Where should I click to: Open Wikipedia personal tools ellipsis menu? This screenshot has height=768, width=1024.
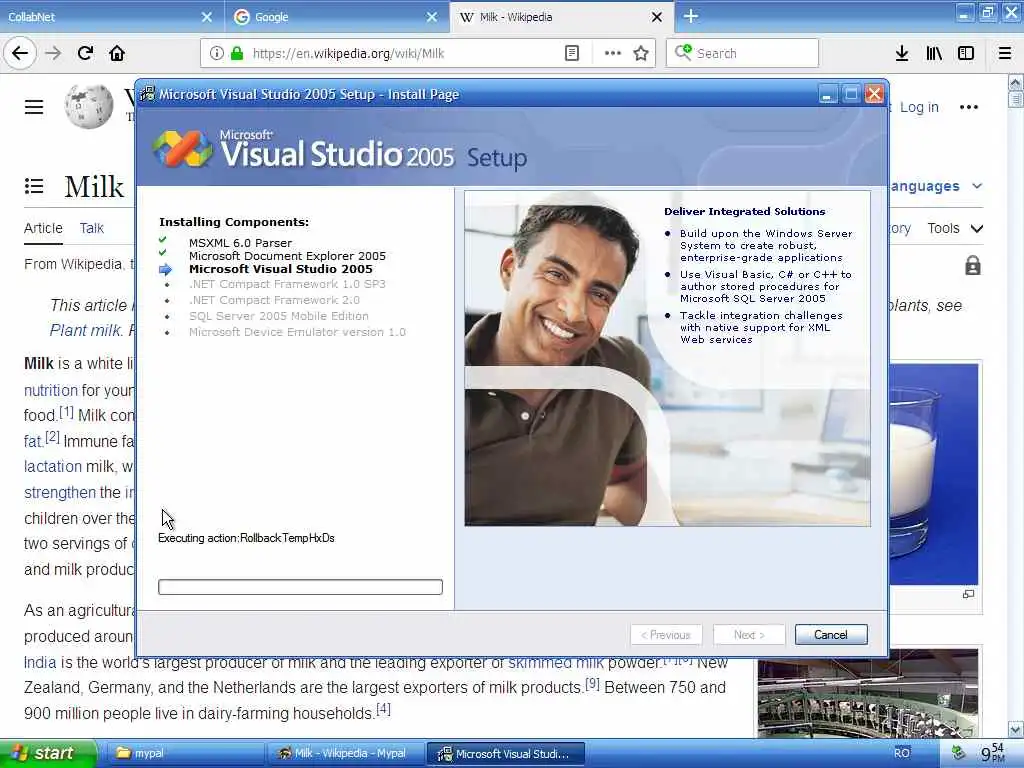click(x=968, y=107)
